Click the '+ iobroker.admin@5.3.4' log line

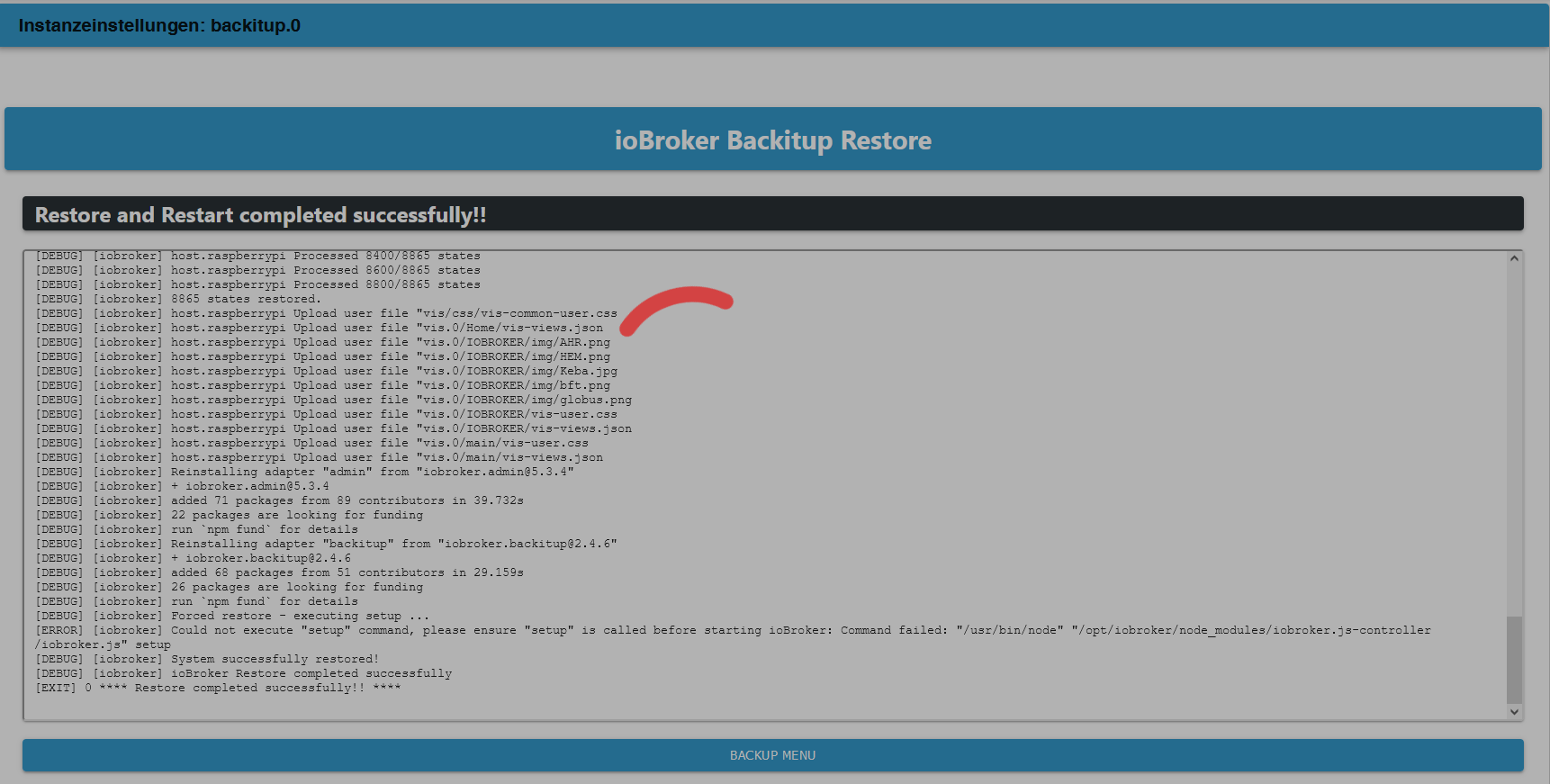point(183,486)
